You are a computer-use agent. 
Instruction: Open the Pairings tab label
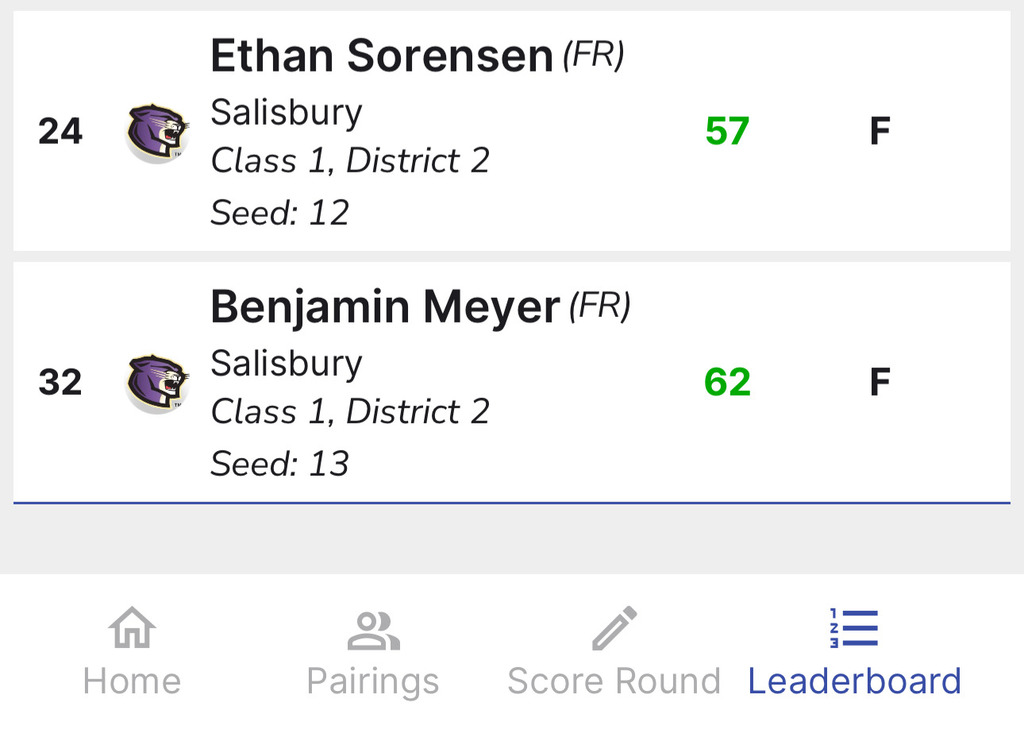click(373, 681)
